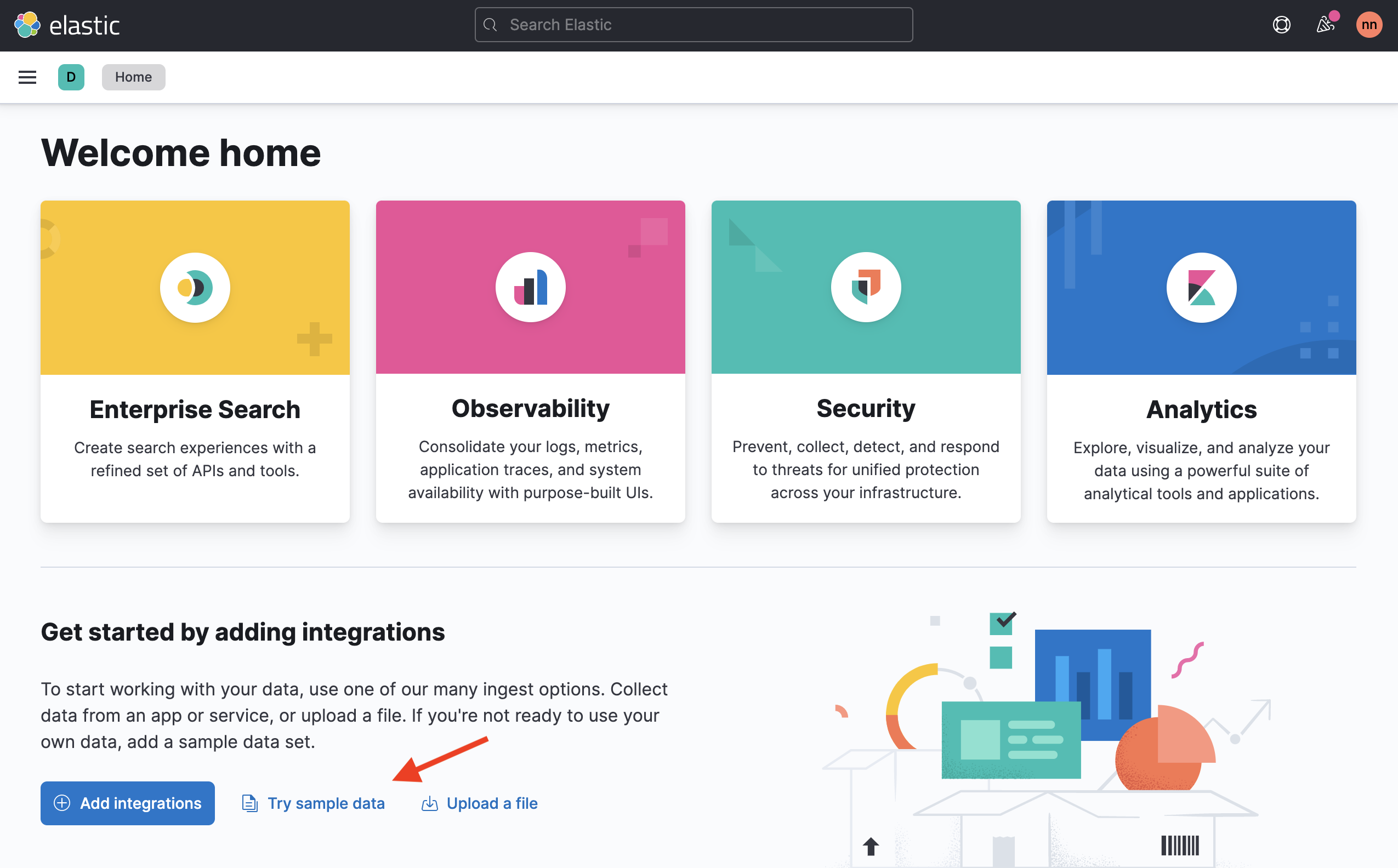The width and height of the screenshot is (1398, 868).
Task: Click the Observability card description text
Action: coord(531,470)
